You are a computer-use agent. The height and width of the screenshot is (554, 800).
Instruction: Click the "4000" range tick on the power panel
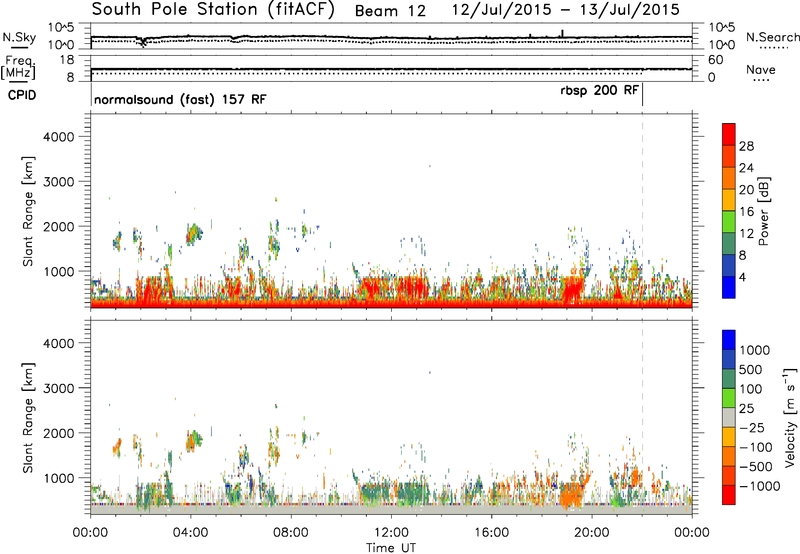coord(59,137)
